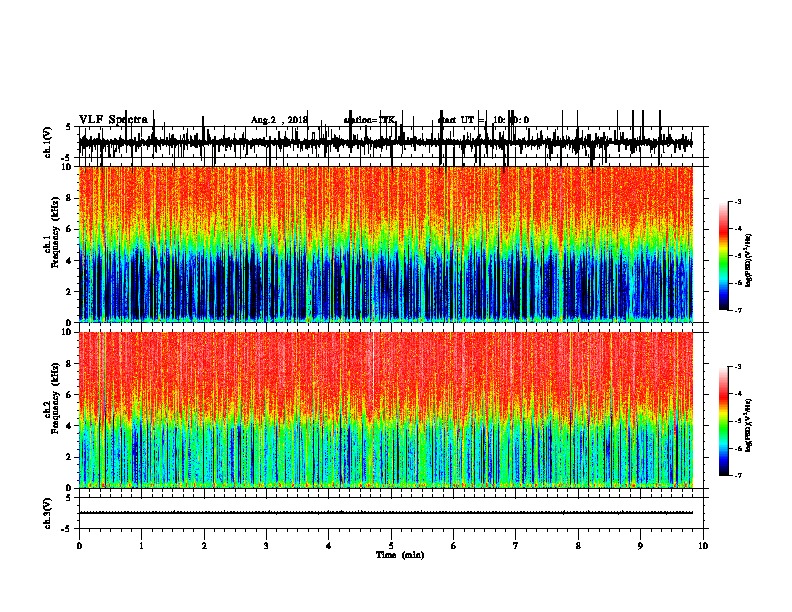
Task: Click the "Time (min)" axis title
Action: click(x=400, y=555)
